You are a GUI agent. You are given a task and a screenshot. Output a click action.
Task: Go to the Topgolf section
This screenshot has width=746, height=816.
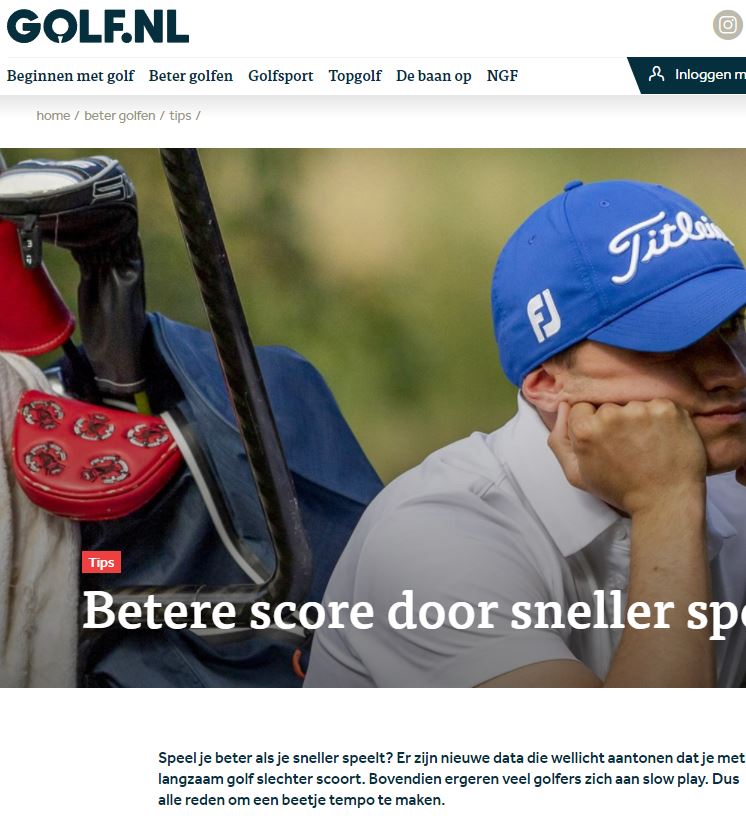(355, 76)
